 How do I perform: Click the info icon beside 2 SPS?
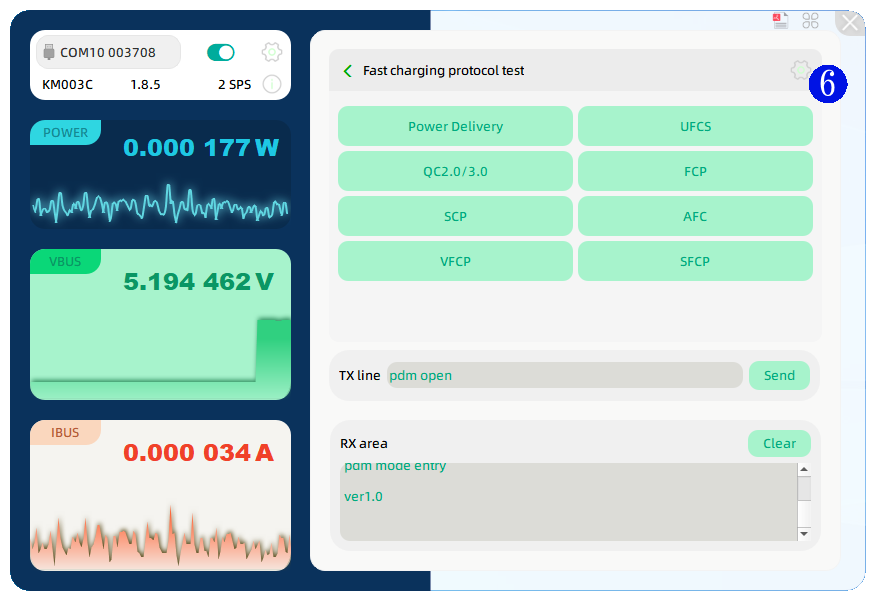(272, 84)
